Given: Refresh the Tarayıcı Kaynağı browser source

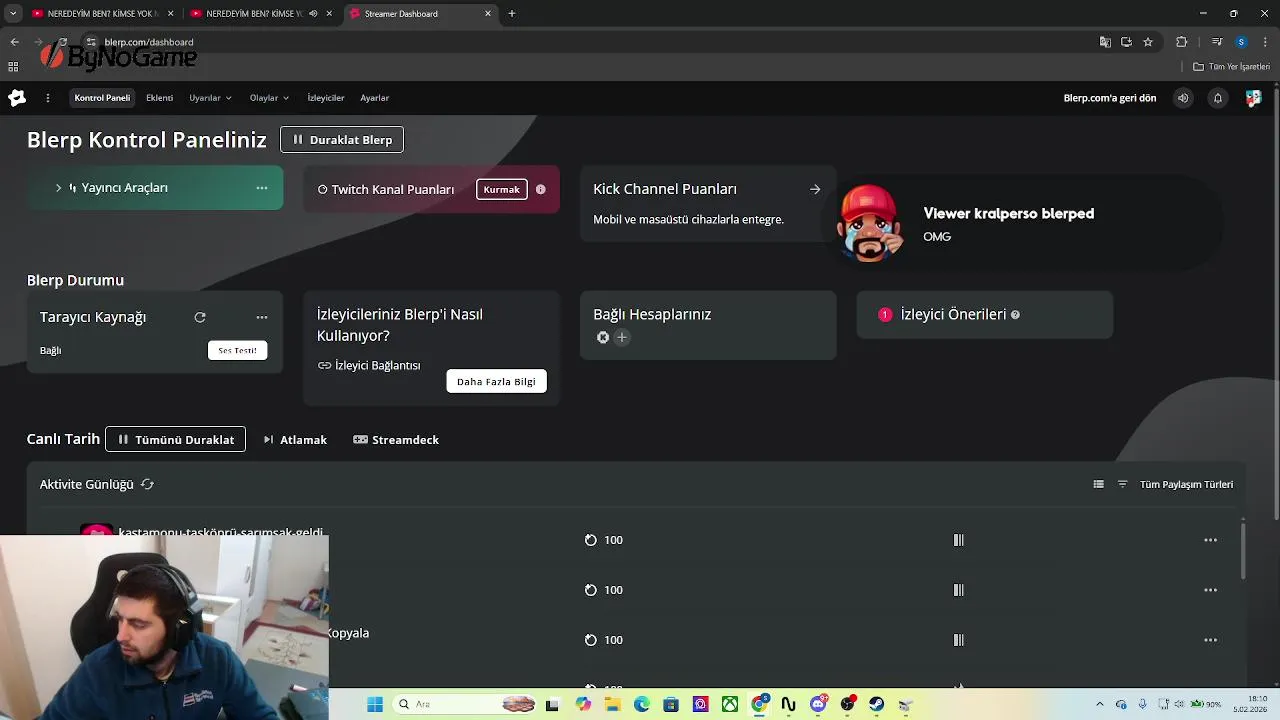Looking at the screenshot, I should [200, 317].
